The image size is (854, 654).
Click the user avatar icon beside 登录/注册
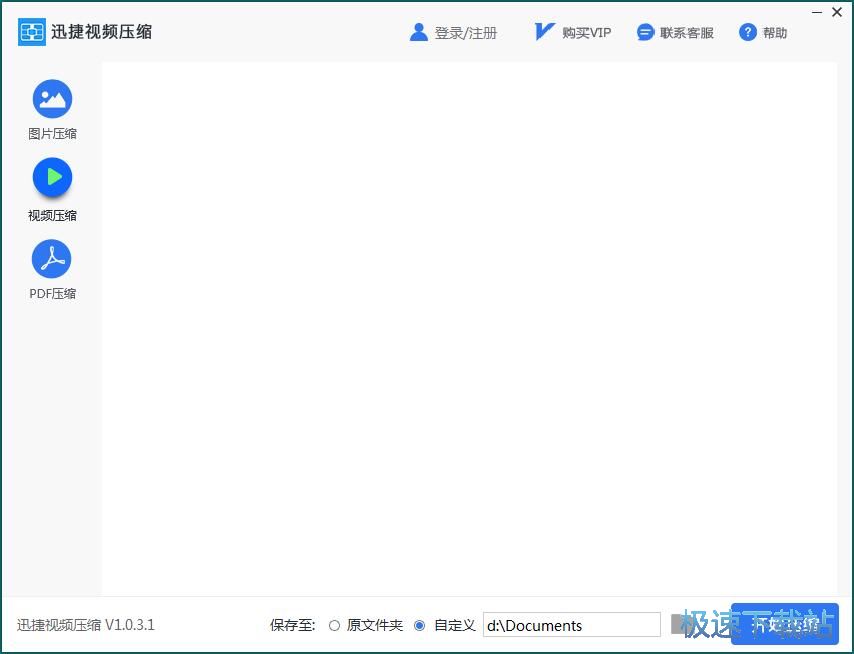point(418,31)
